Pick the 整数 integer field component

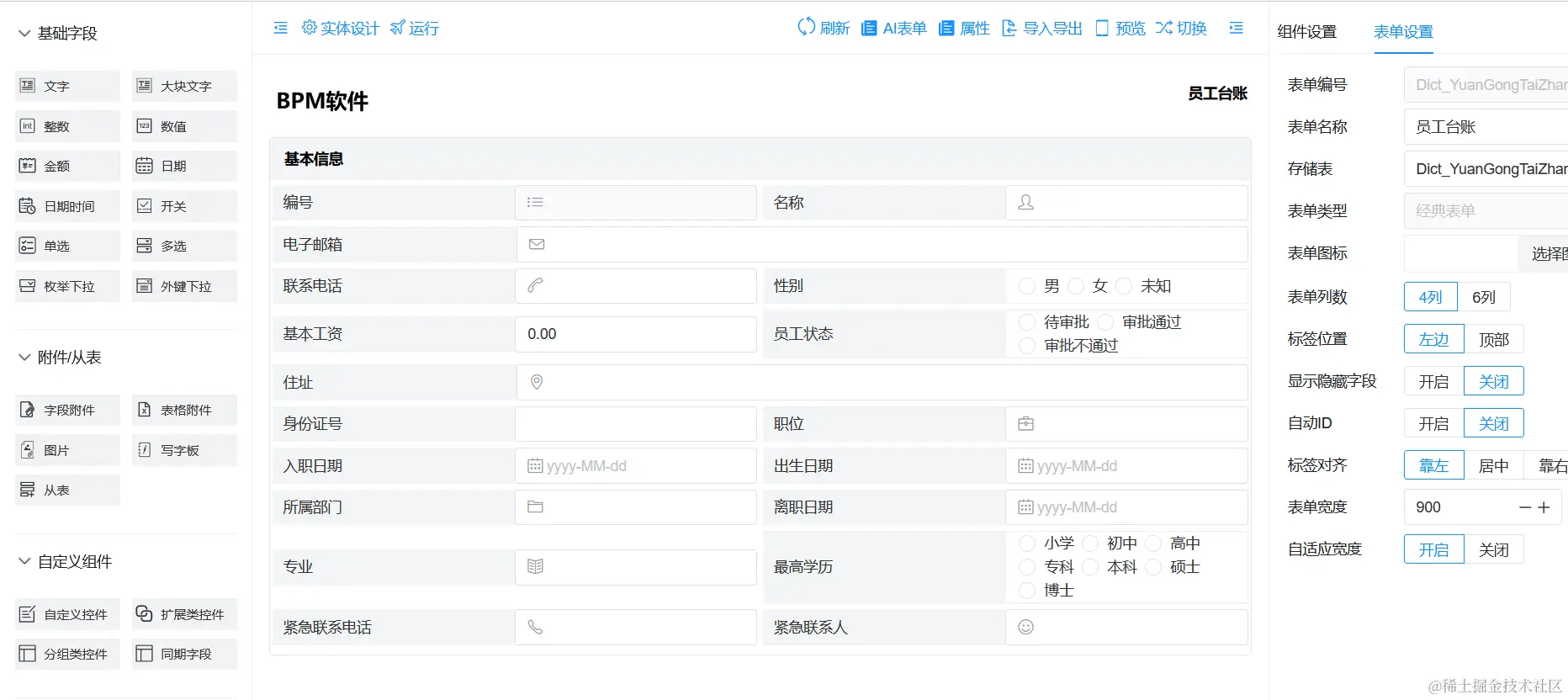tap(67, 126)
